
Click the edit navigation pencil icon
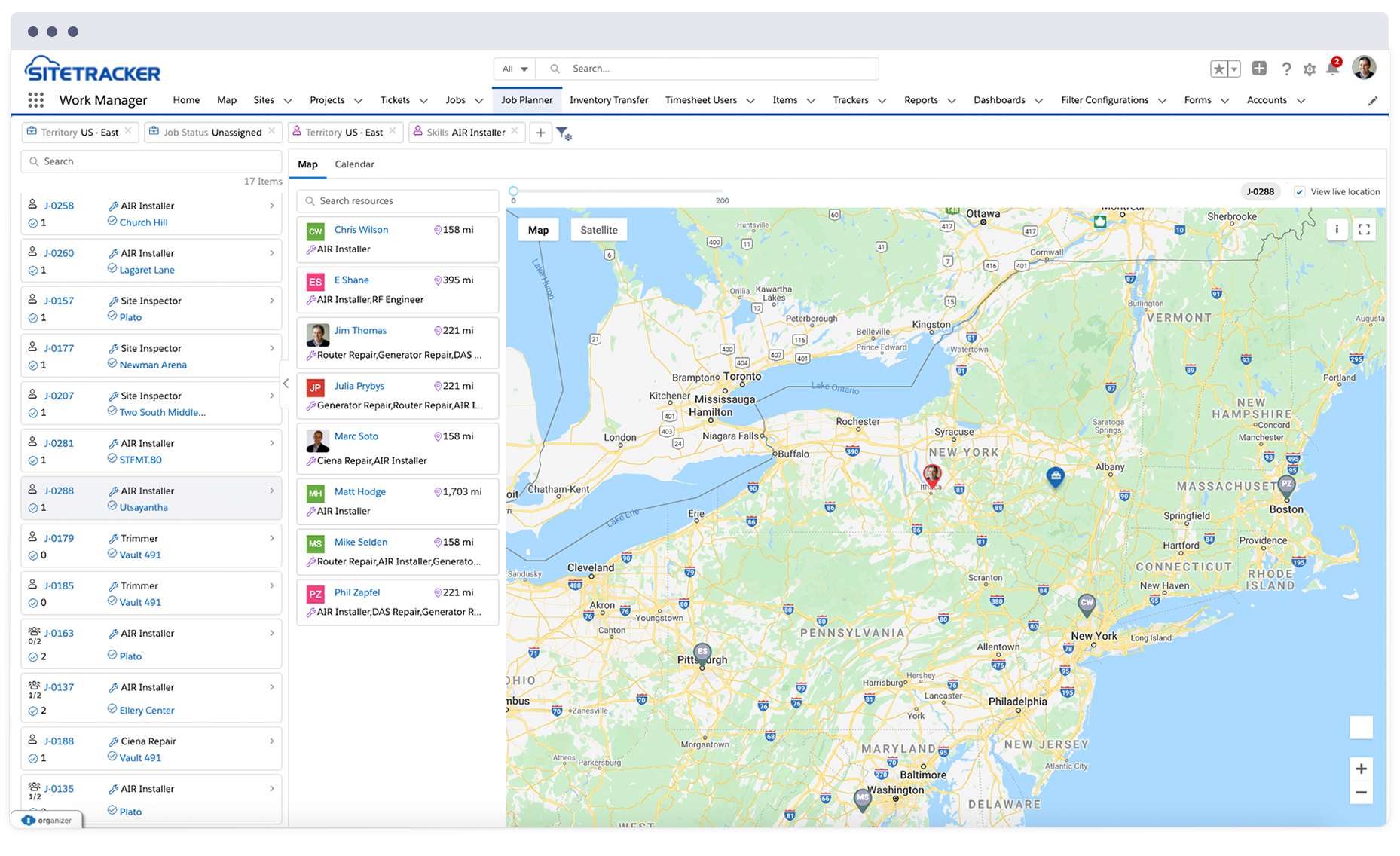tap(1373, 101)
